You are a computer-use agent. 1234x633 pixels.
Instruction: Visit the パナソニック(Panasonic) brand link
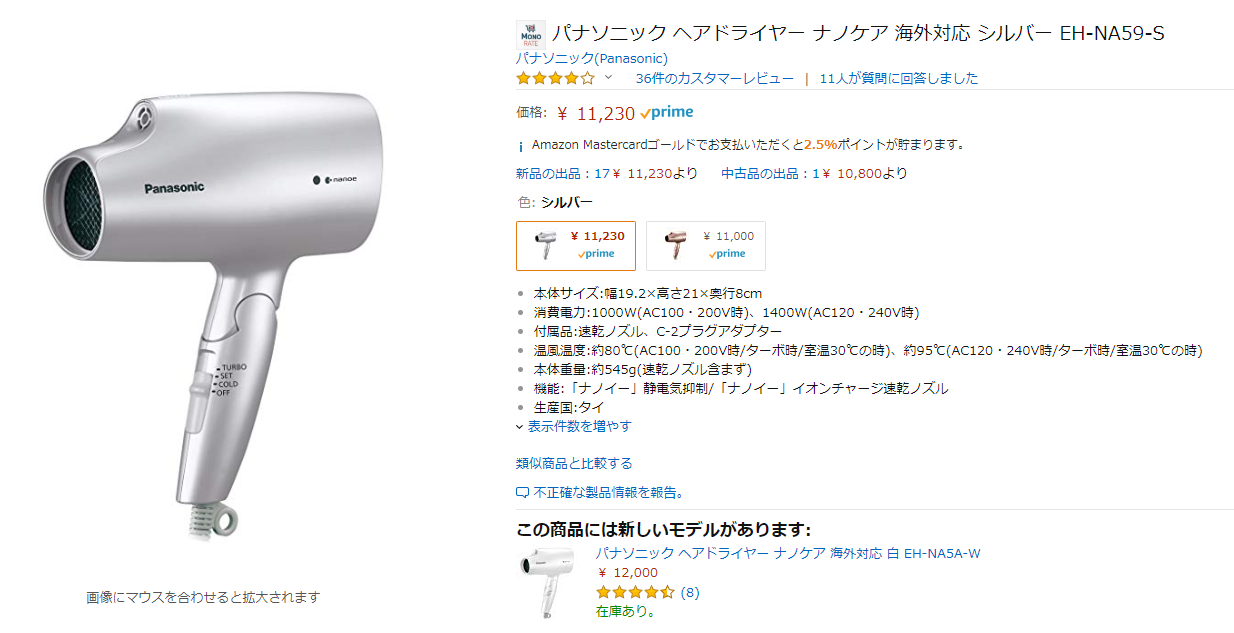(591, 58)
